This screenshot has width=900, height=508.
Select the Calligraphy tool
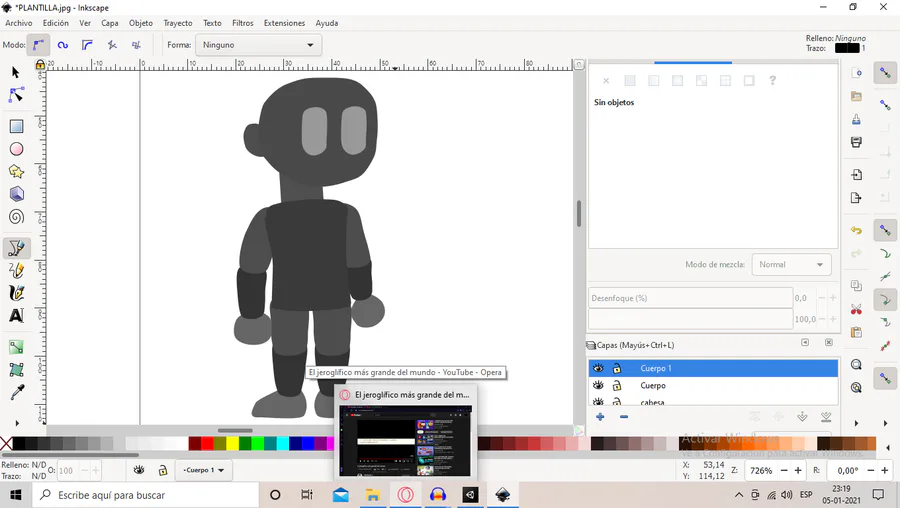16,293
